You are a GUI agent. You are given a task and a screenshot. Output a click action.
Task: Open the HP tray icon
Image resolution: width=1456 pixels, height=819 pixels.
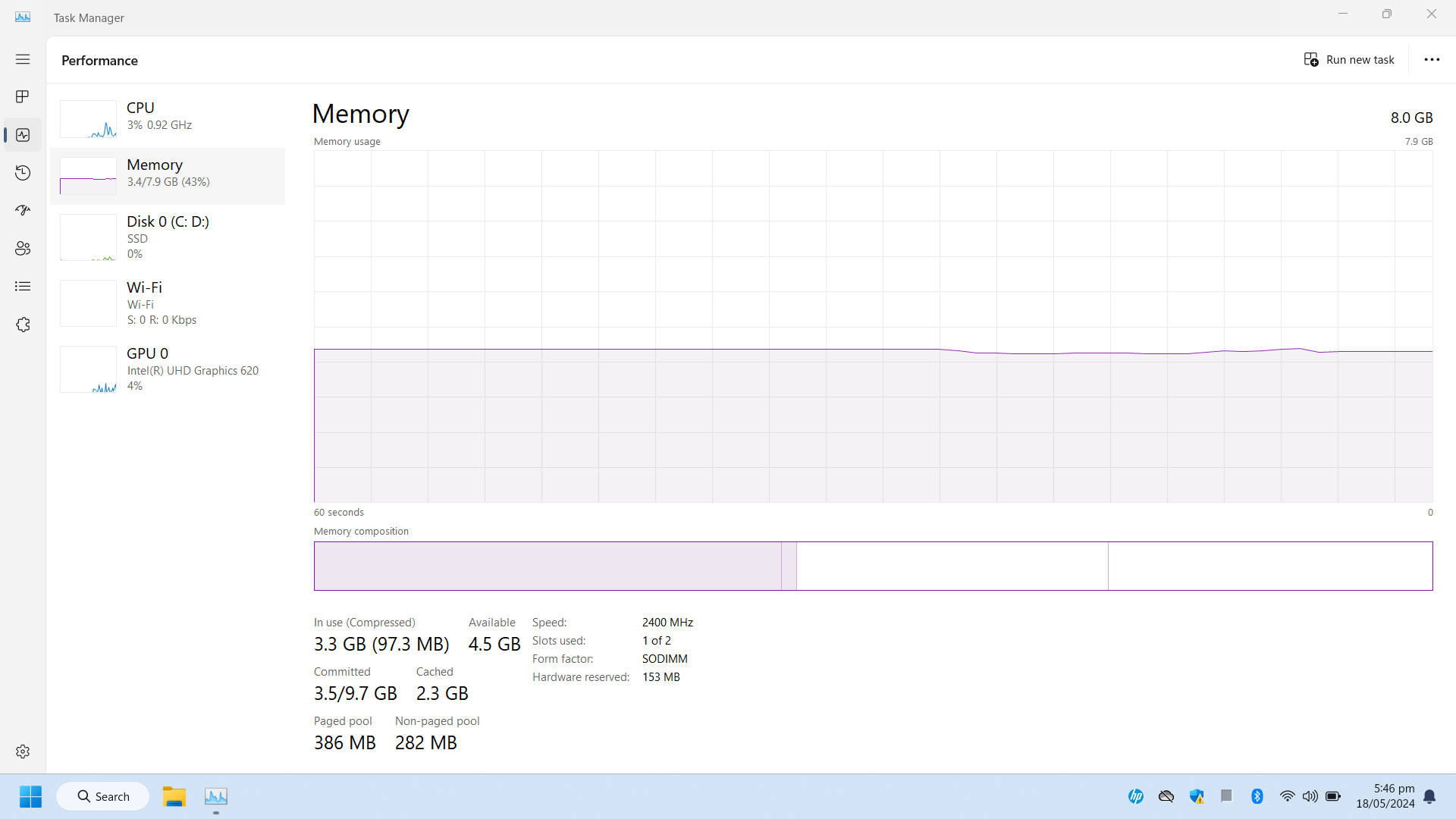click(x=1136, y=796)
